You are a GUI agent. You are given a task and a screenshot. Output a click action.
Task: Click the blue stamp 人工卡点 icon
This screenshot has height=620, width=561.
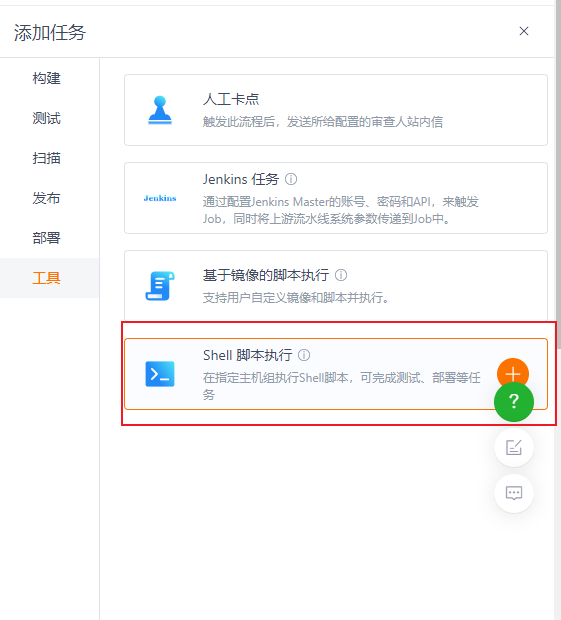[x=160, y=110]
